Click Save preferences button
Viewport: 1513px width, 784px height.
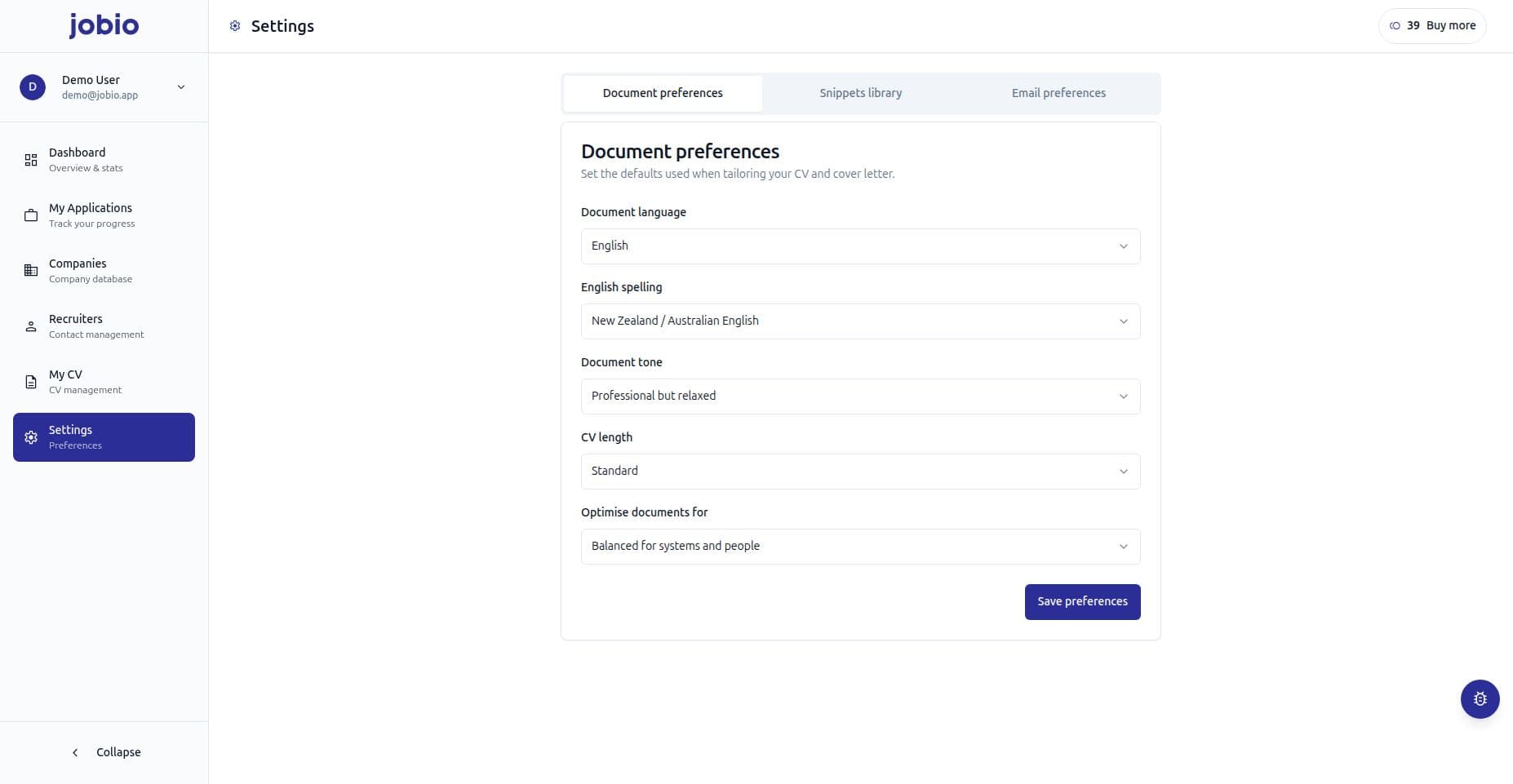coord(1082,602)
